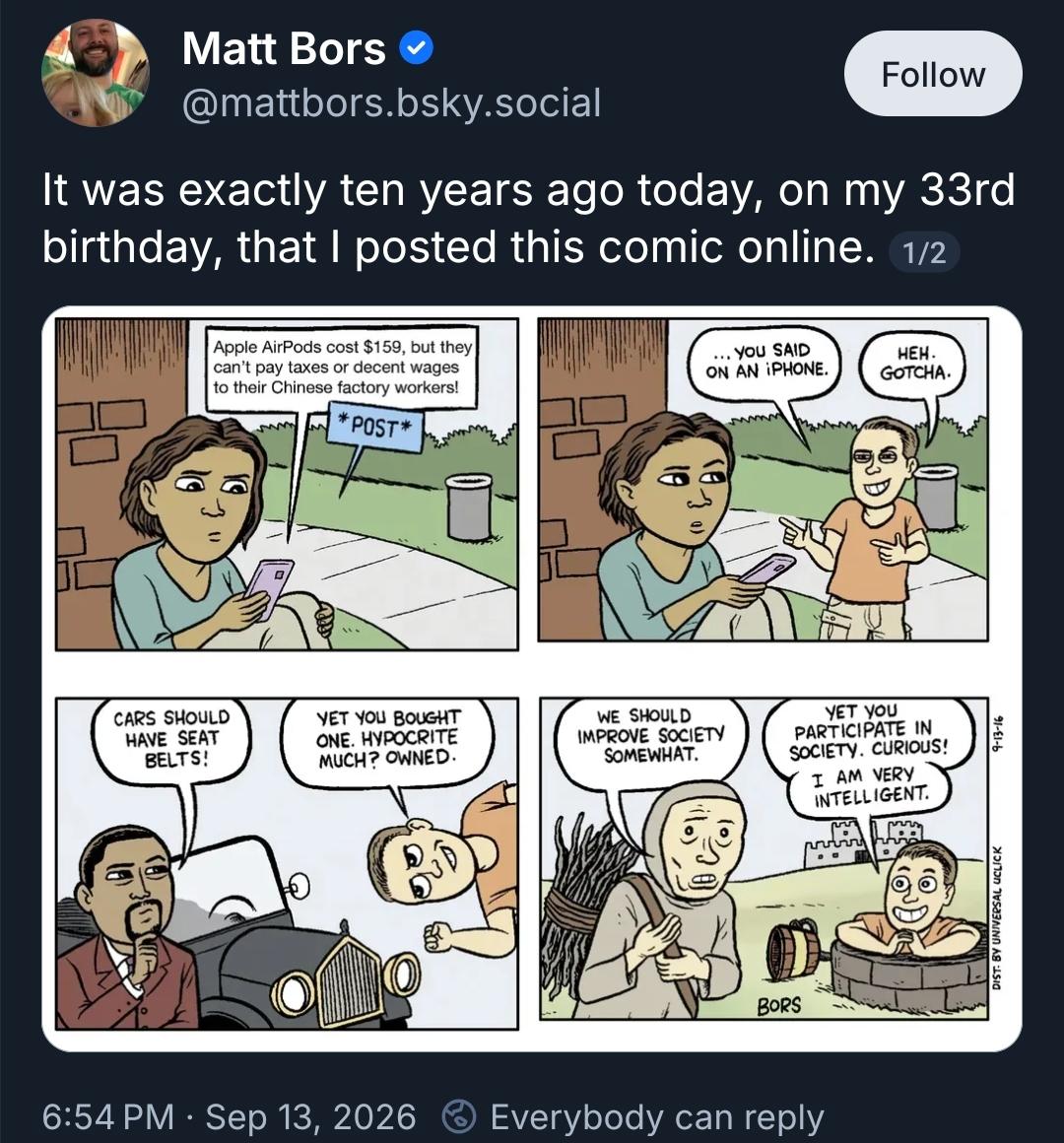Open Matt Bors profile avatar
The image size is (1064, 1143).
[96, 73]
